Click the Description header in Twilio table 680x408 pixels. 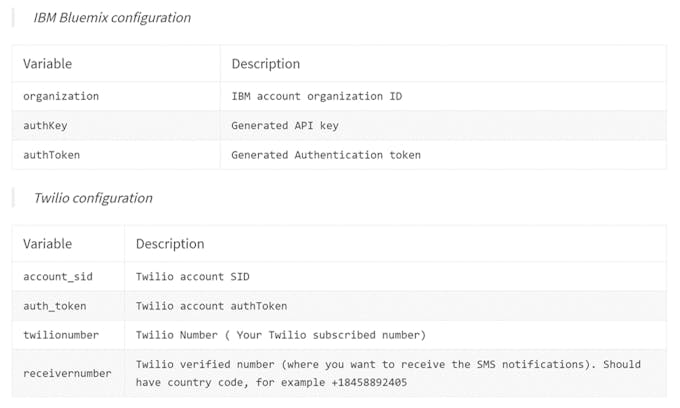tap(170, 244)
